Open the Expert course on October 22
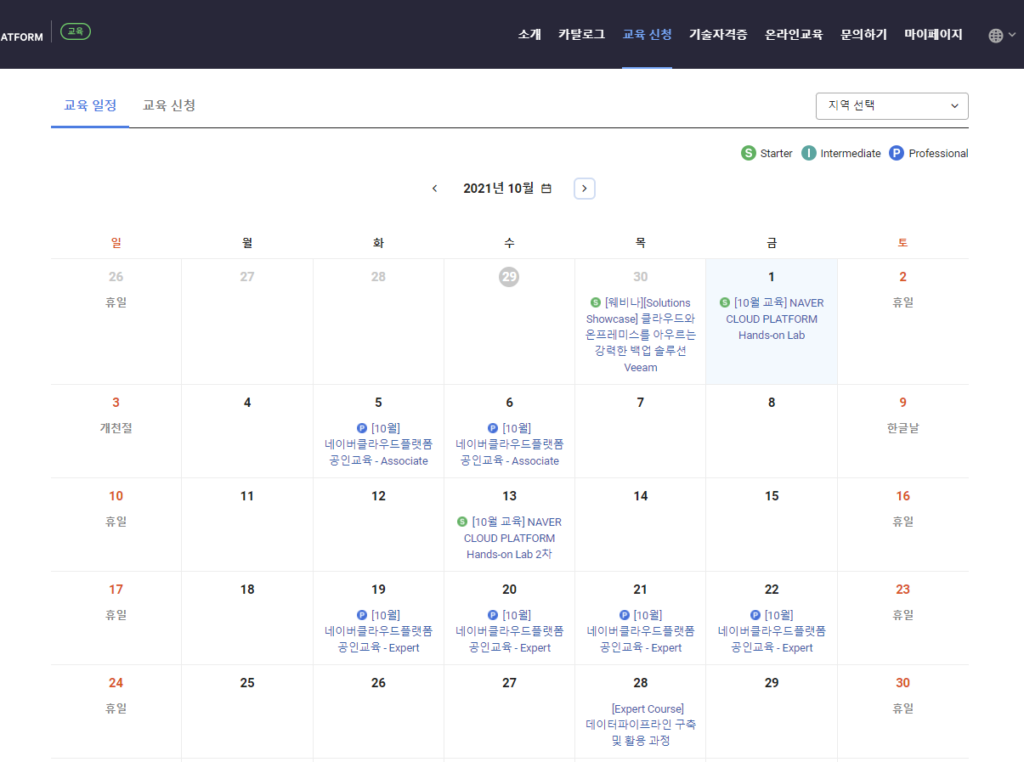 771,631
